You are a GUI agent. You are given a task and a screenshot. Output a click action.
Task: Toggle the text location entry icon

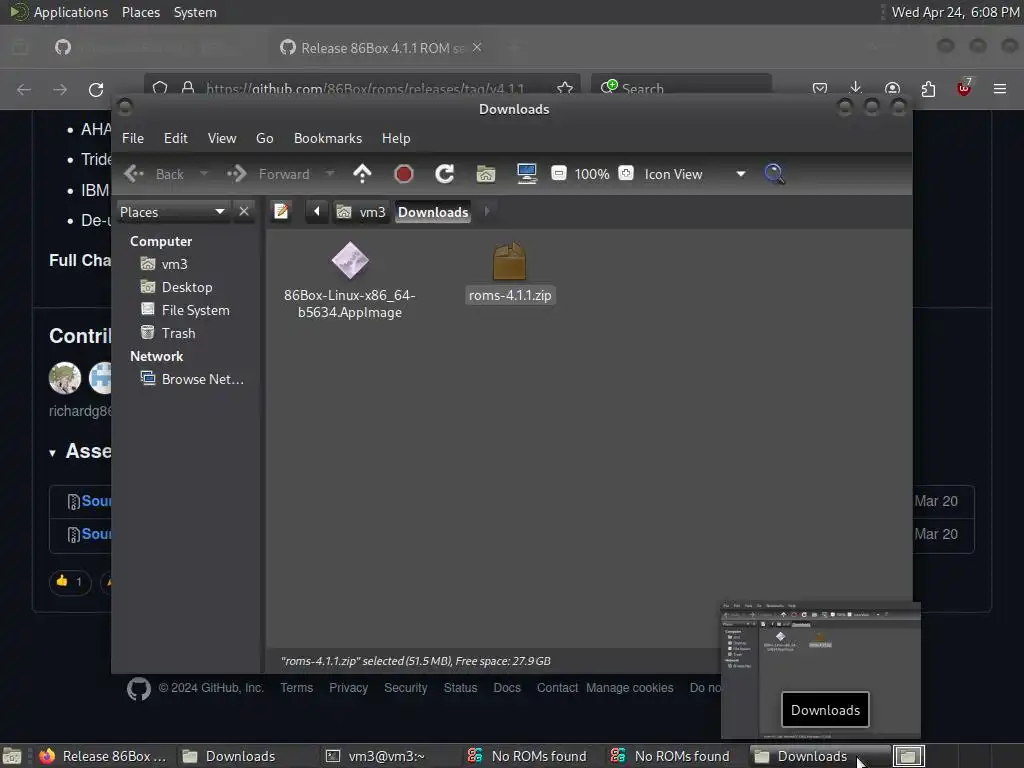281,212
